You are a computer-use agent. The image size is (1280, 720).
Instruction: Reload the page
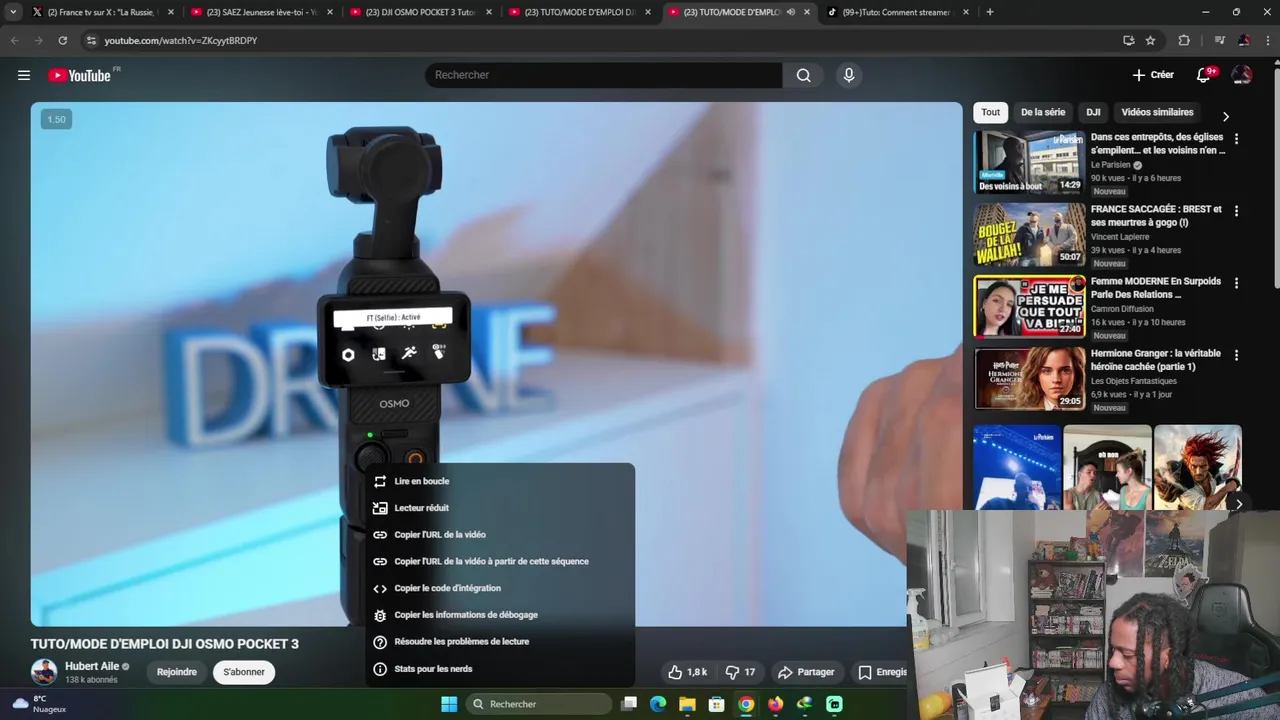63,40
